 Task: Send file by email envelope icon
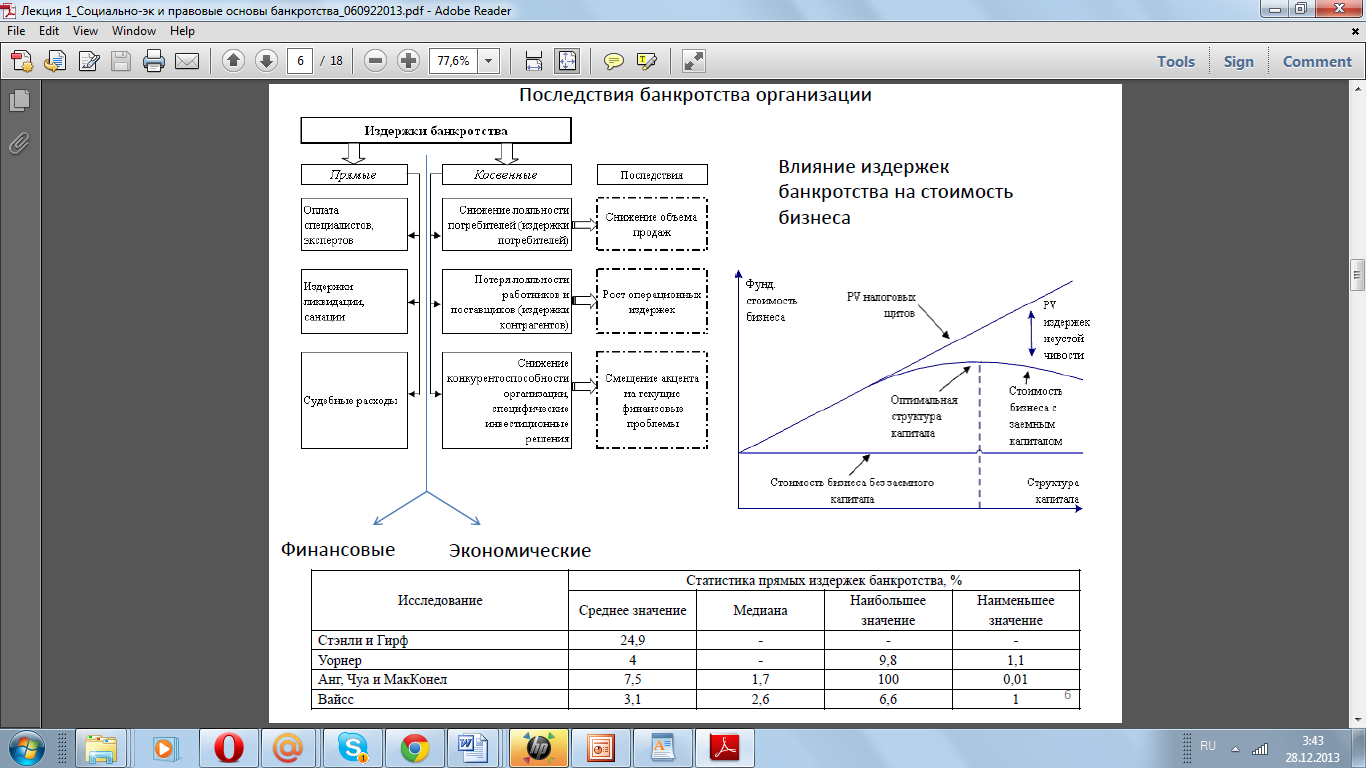click(x=187, y=61)
